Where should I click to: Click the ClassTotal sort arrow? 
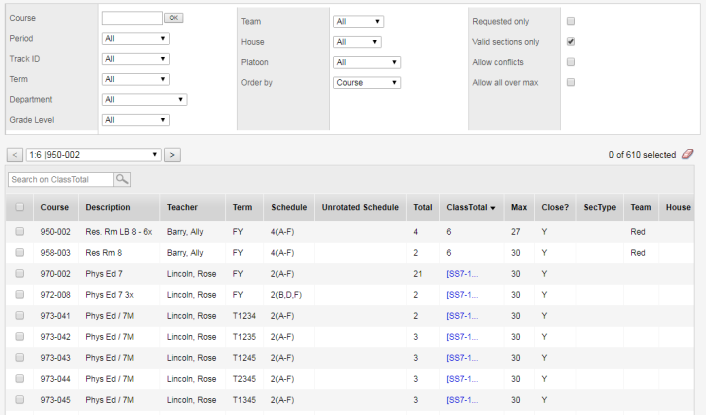[492, 208]
